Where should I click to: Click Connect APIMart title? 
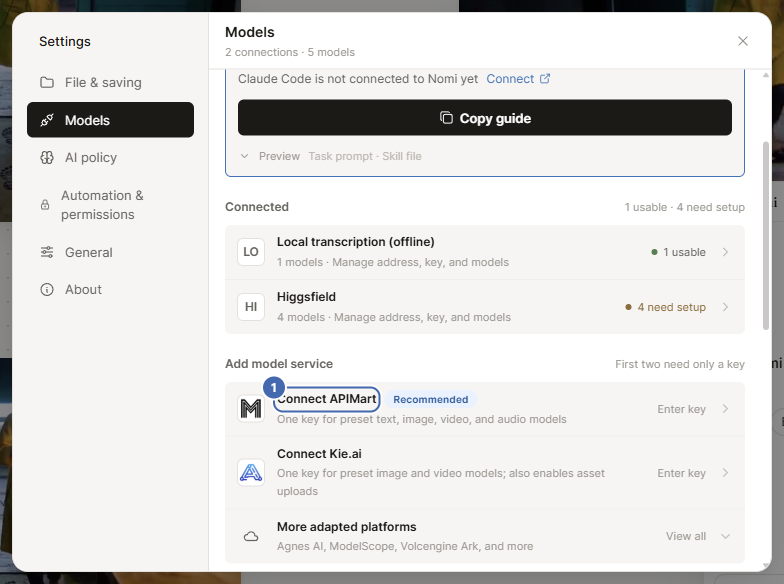[326, 399]
